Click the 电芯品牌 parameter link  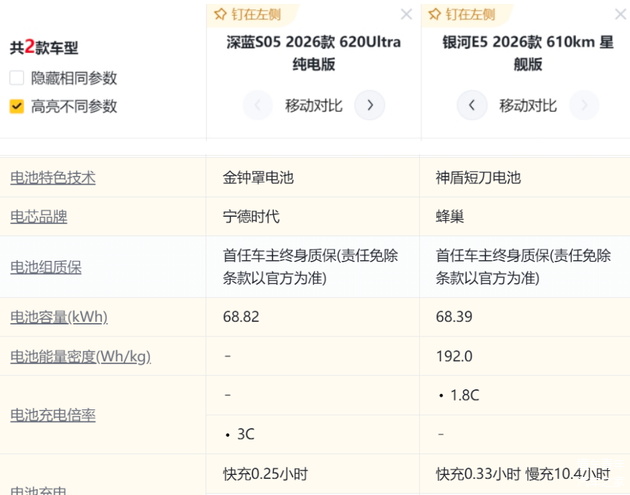point(39,216)
